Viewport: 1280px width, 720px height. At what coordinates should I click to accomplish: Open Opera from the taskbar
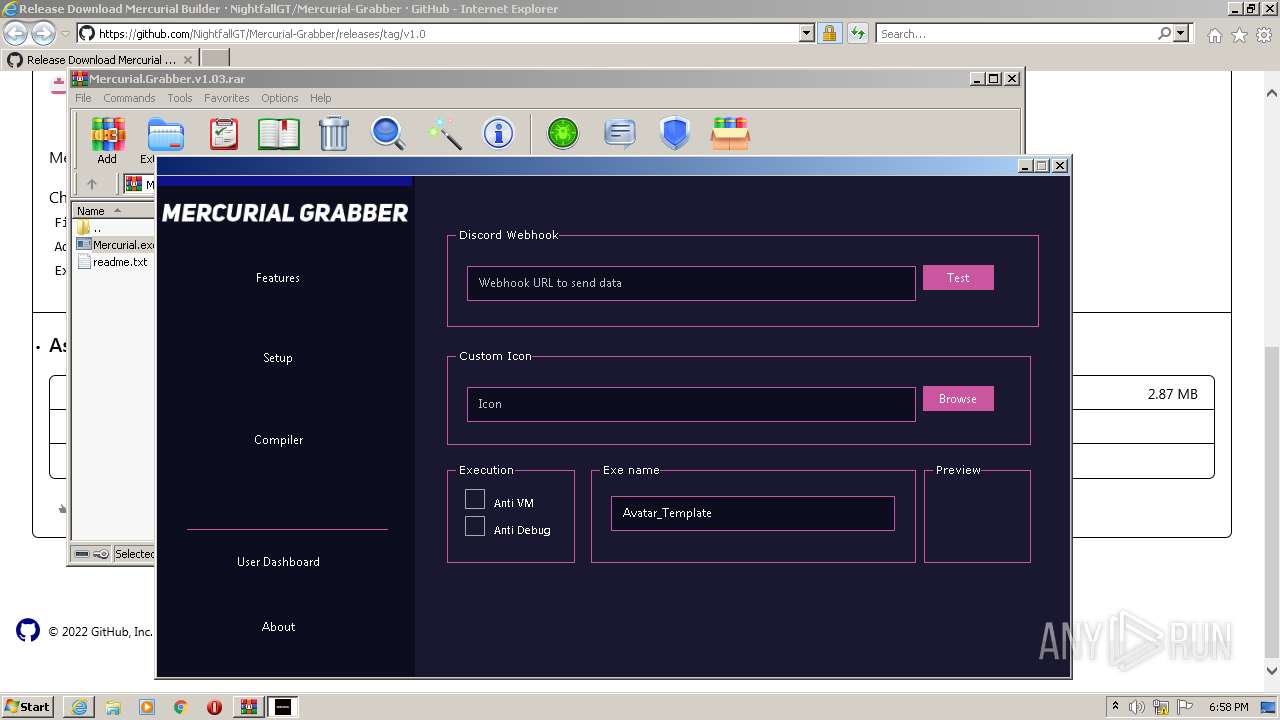(x=214, y=707)
